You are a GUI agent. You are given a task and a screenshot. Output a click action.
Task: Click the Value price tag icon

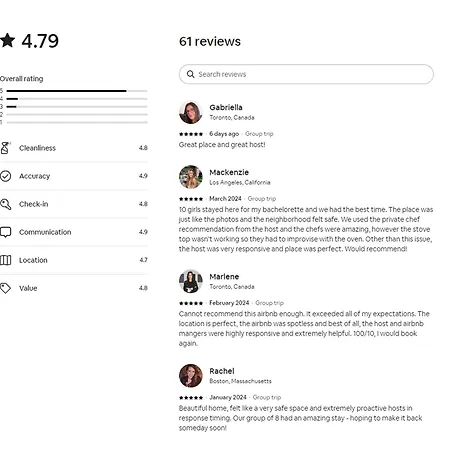[x=5, y=288]
